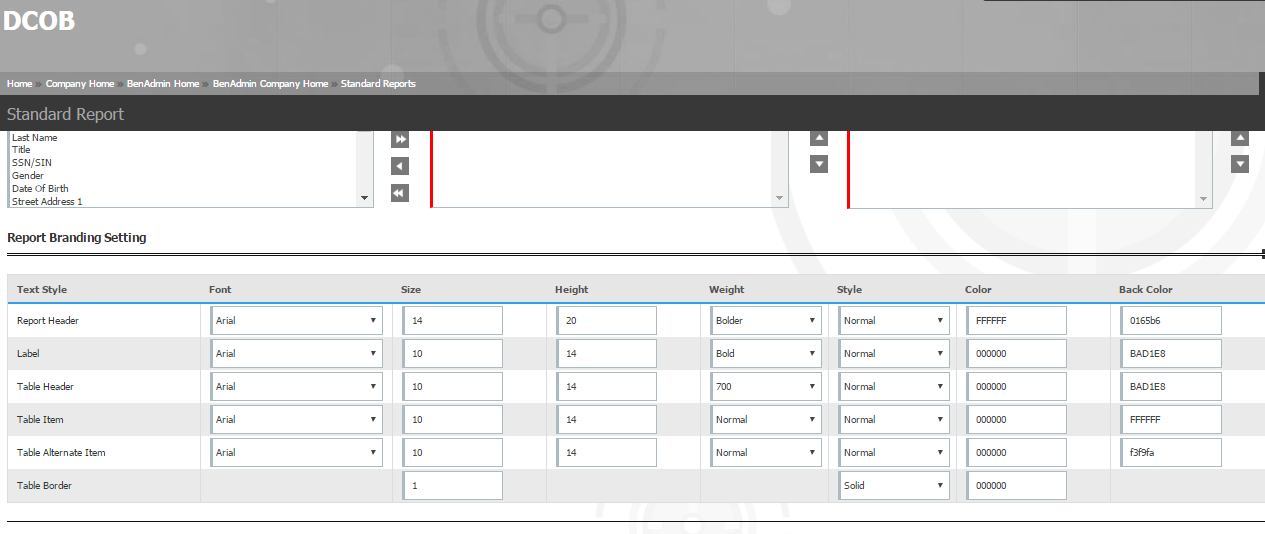This screenshot has width=1265, height=534.
Task: Click move-down arrow beside the rightmost list
Action: 1240,164
